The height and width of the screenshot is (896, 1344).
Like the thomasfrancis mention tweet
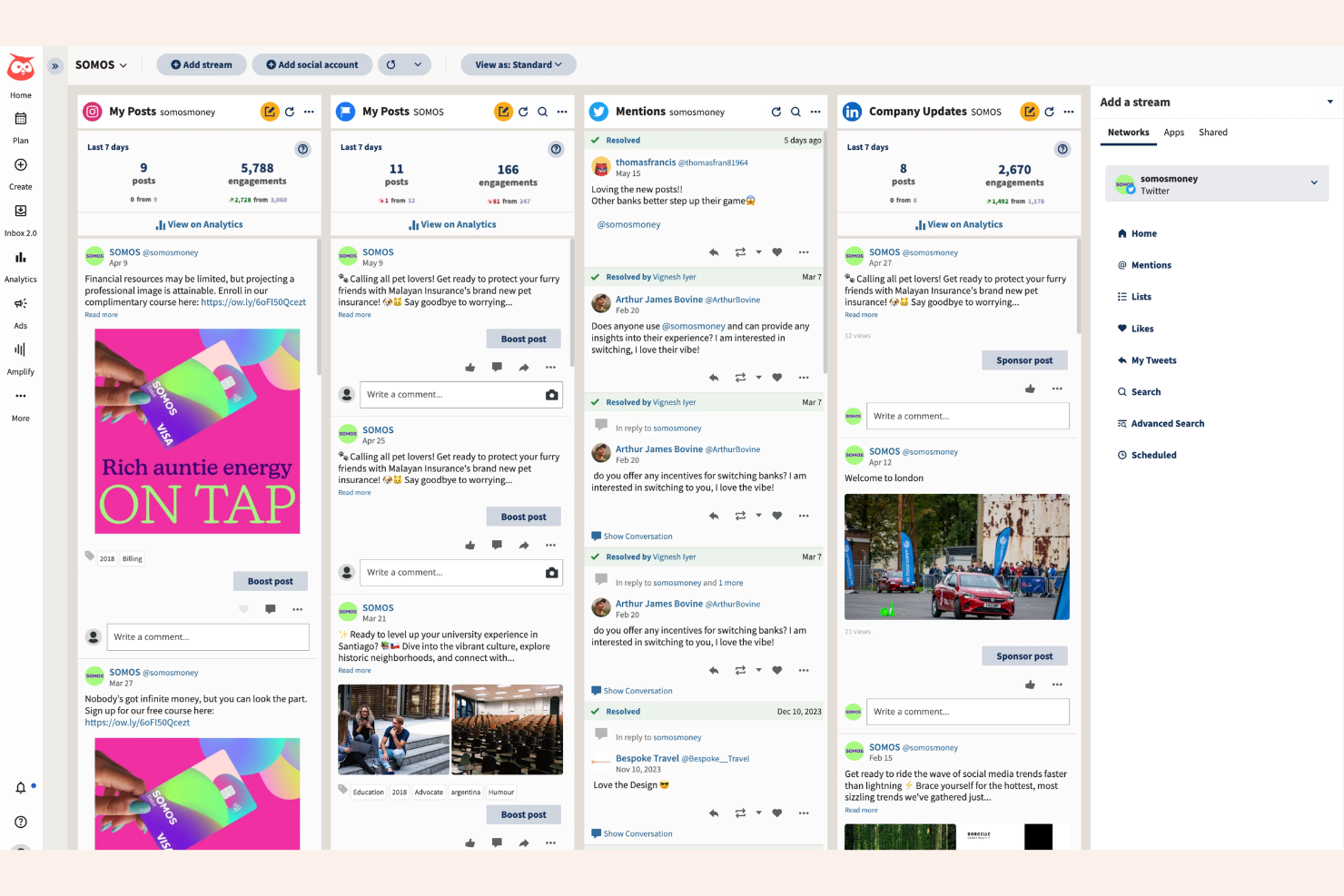click(x=777, y=252)
